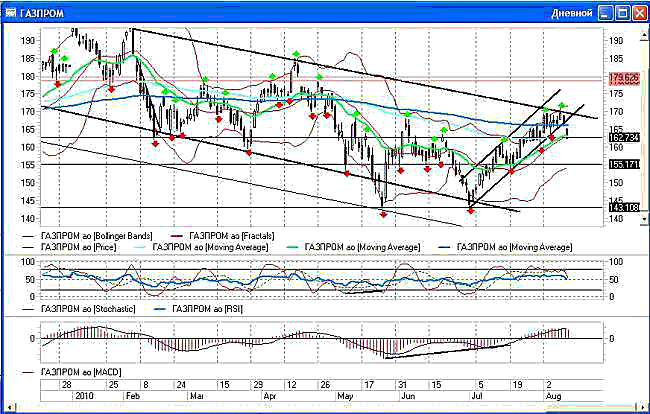Click date label 17 on time axis
Screen dimensions: 650x414
369,385
